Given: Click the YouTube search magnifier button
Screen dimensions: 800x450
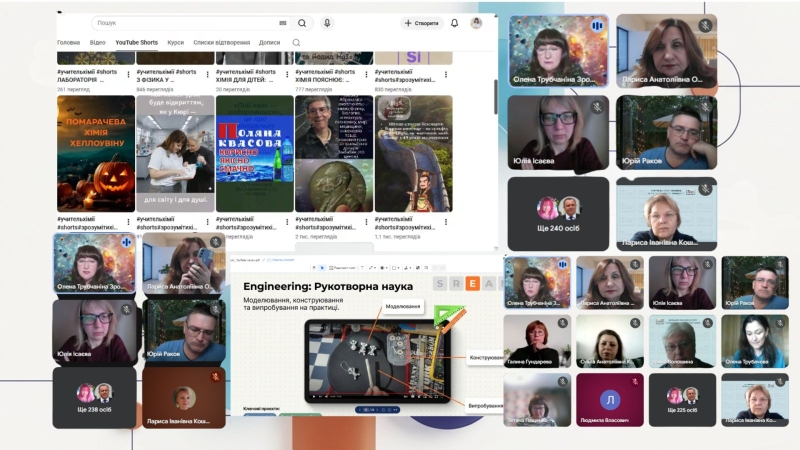Looking at the screenshot, I should click(x=302, y=23).
